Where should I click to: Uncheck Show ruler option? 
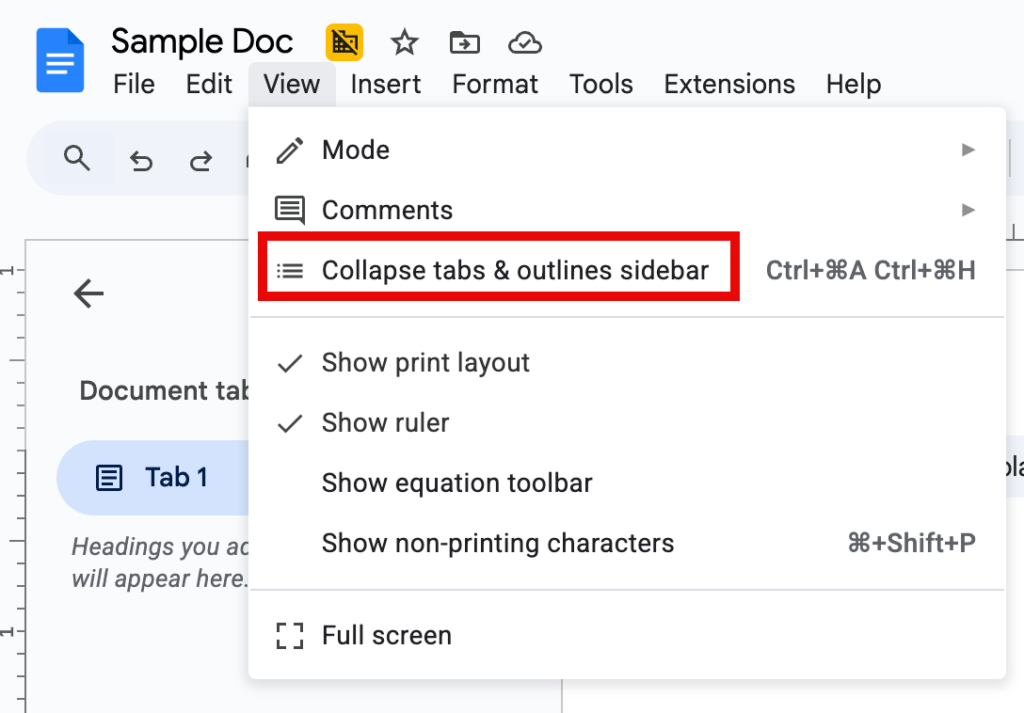pos(385,423)
